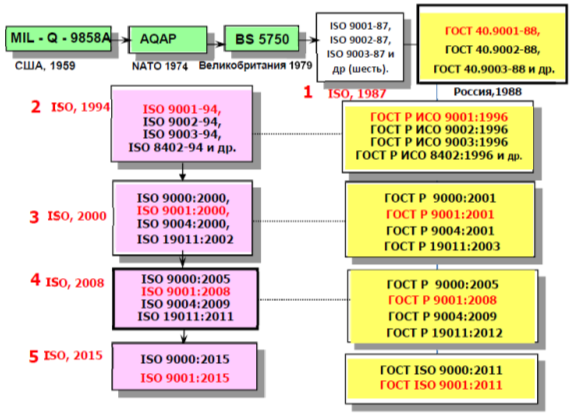This screenshot has height=416, width=572.
Task: Click the red label 'ISO, 1994'
Action: (x=80, y=107)
